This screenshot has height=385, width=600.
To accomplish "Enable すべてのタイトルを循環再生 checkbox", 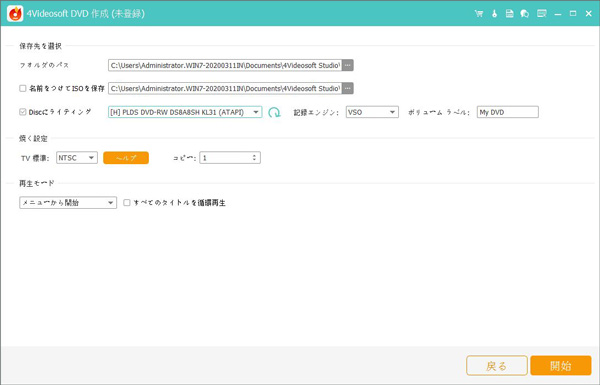I will [x=127, y=202].
